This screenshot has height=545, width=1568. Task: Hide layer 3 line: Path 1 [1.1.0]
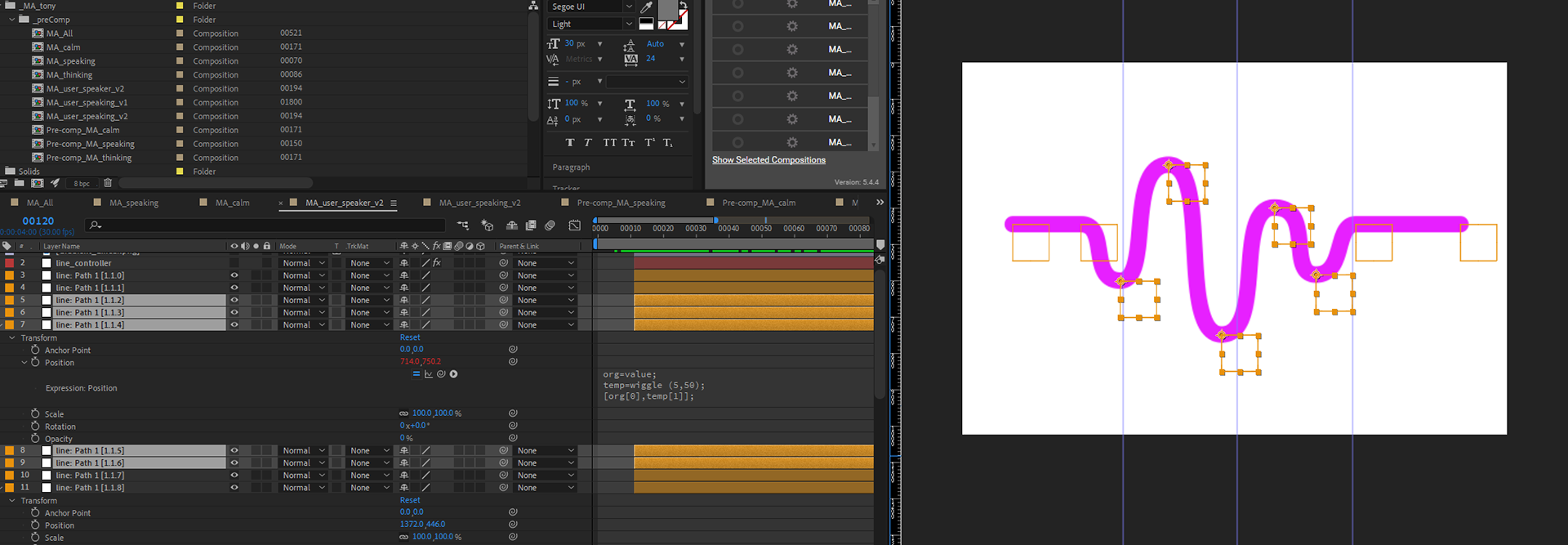click(234, 275)
